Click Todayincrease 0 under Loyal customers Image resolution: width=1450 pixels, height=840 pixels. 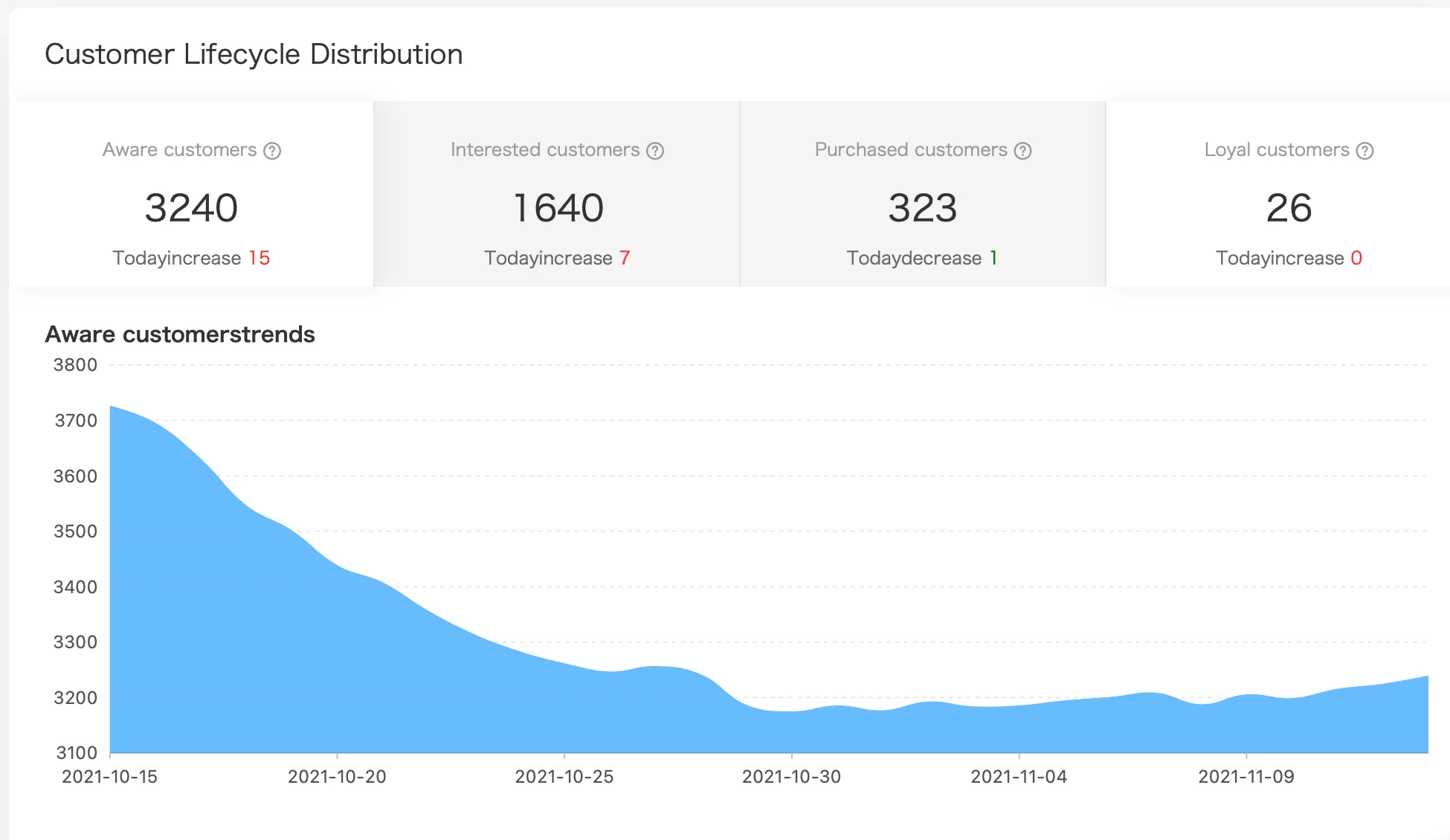pyautogui.click(x=1289, y=258)
